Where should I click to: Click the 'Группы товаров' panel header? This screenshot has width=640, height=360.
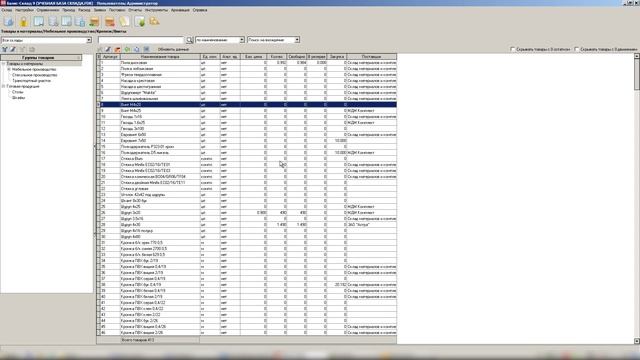click(41, 58)
